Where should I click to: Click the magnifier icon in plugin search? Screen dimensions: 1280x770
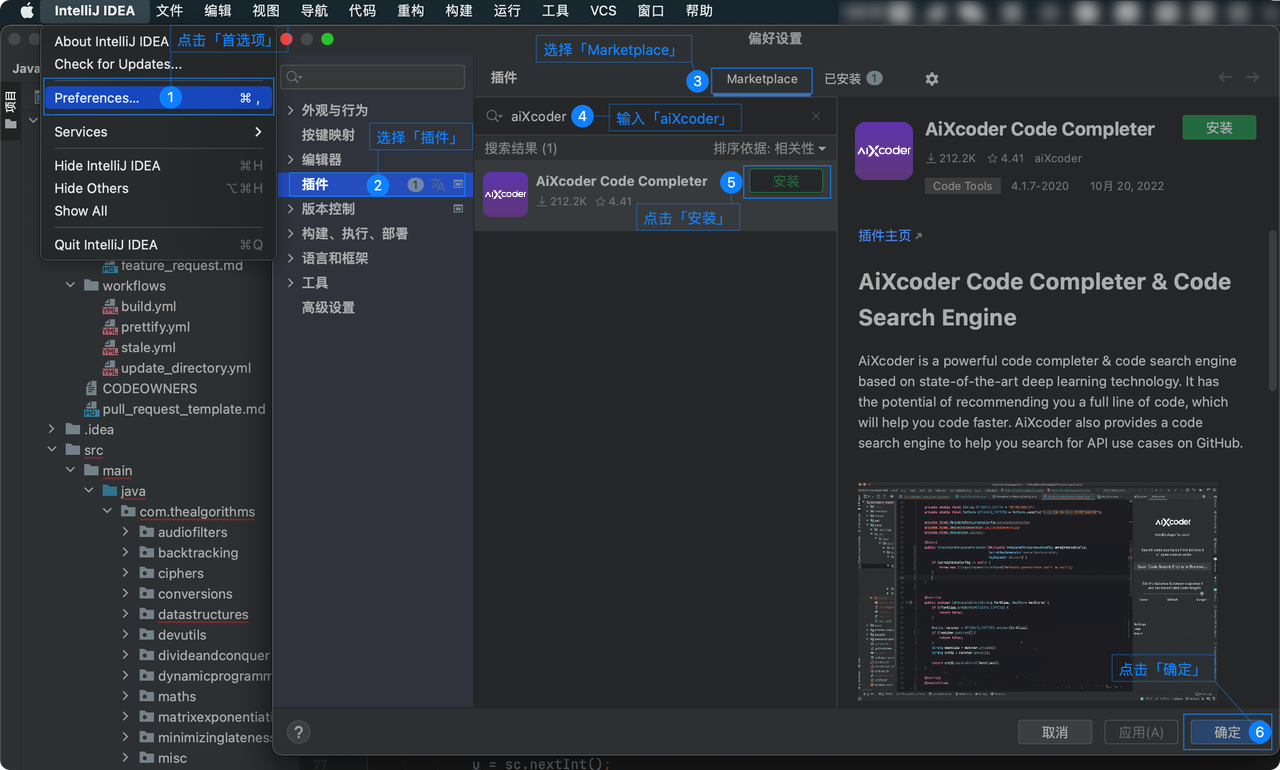[494, 116]
